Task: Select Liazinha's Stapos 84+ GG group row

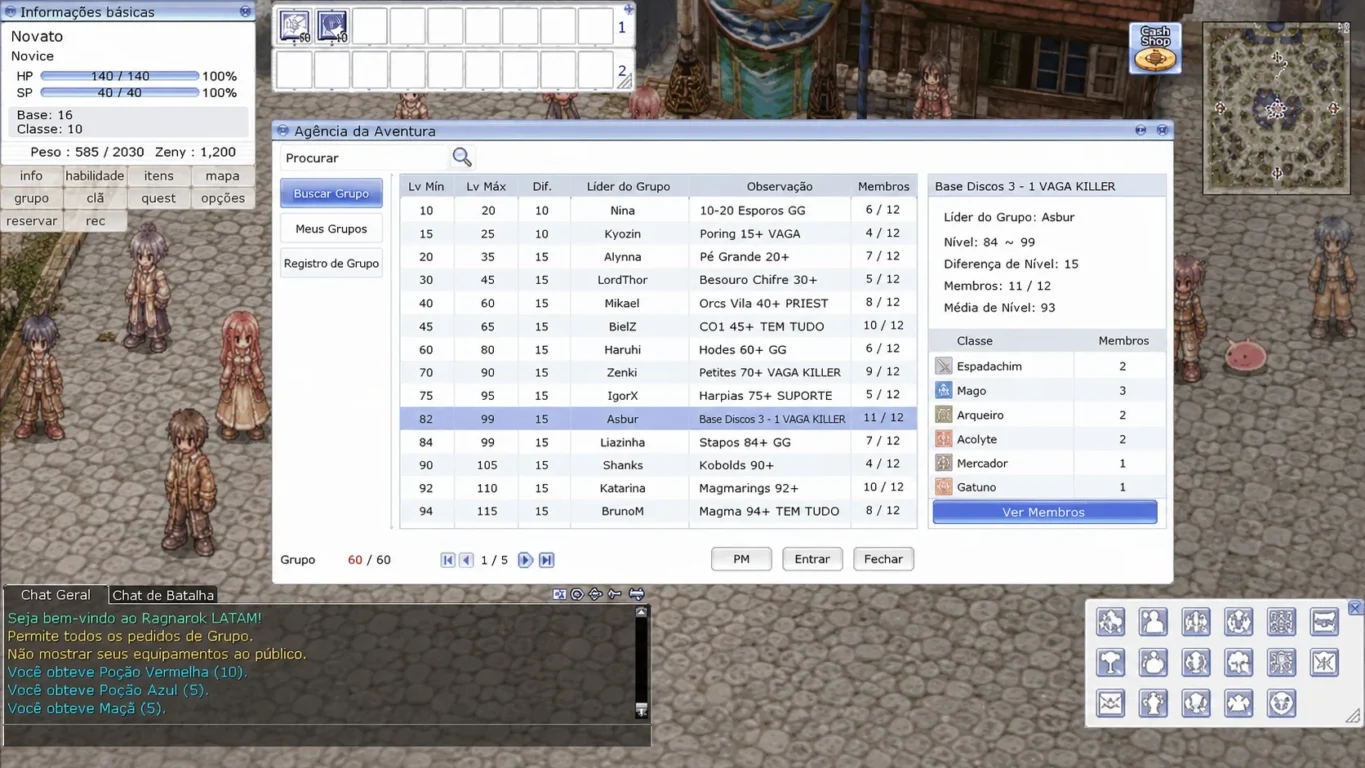Action: [x=658, y=442]
